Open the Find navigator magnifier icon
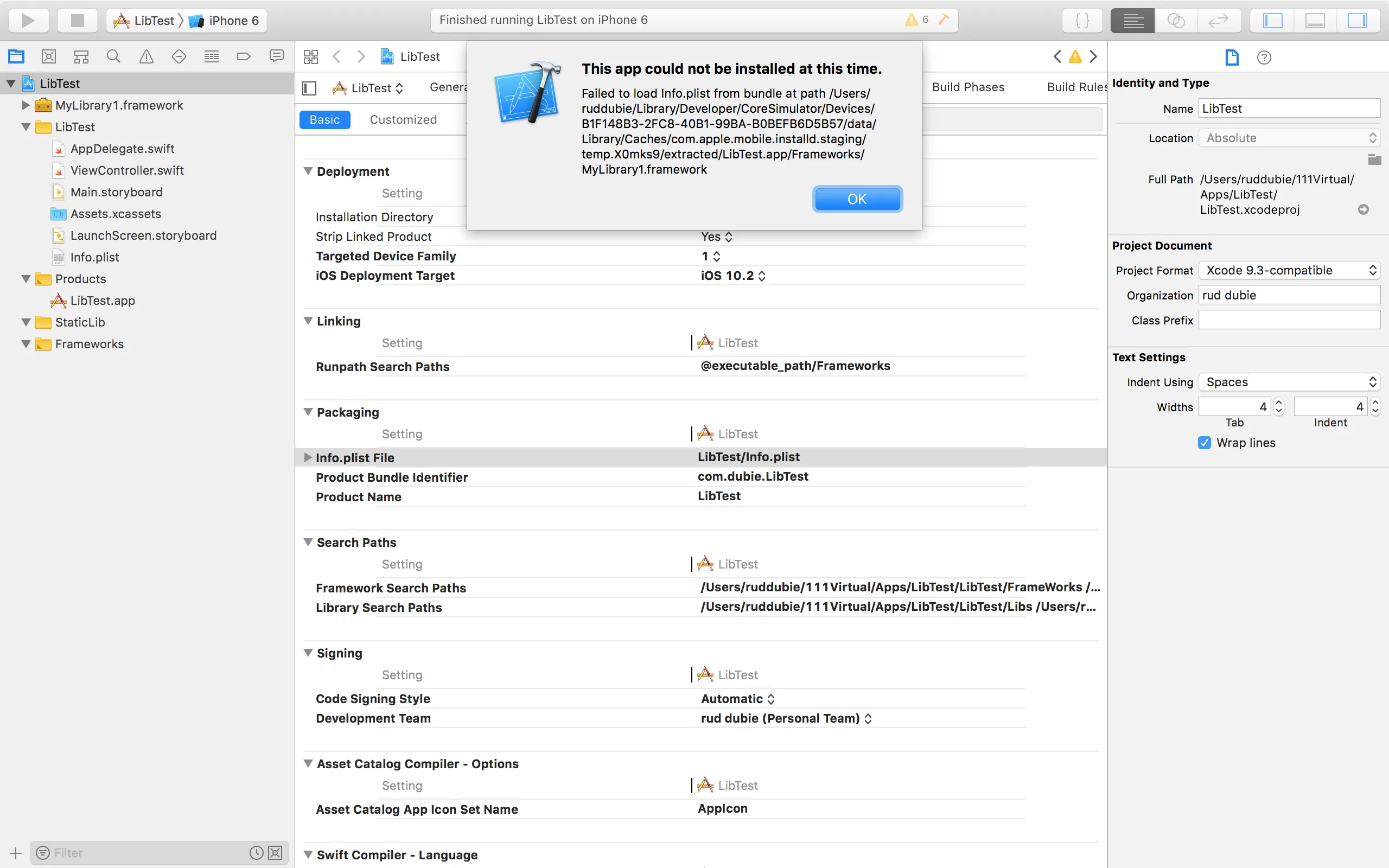 pos(113,56)
